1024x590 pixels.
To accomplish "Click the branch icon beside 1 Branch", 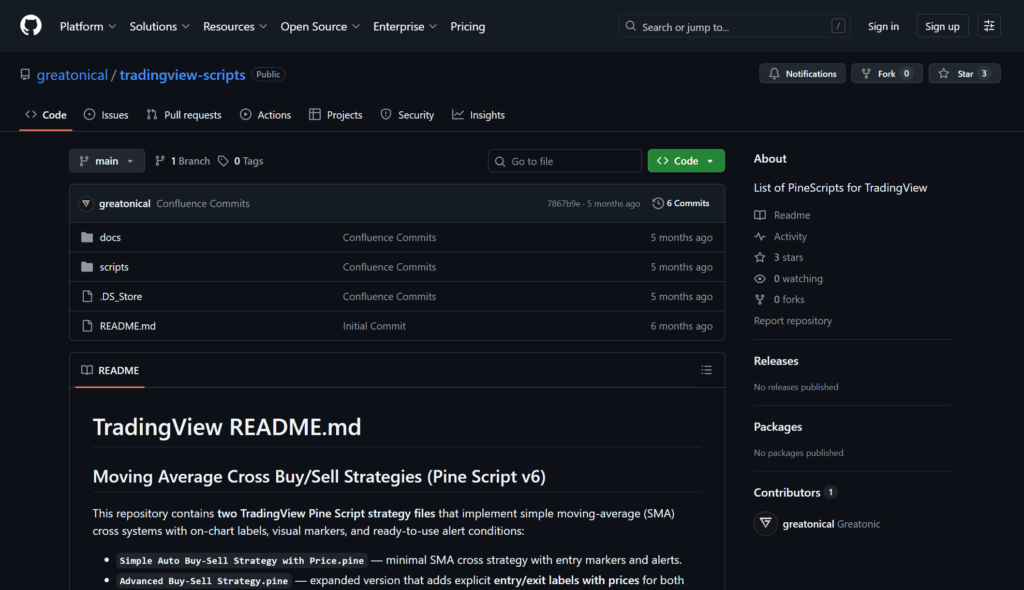I will pyautogui.click(x=159, y=161).
